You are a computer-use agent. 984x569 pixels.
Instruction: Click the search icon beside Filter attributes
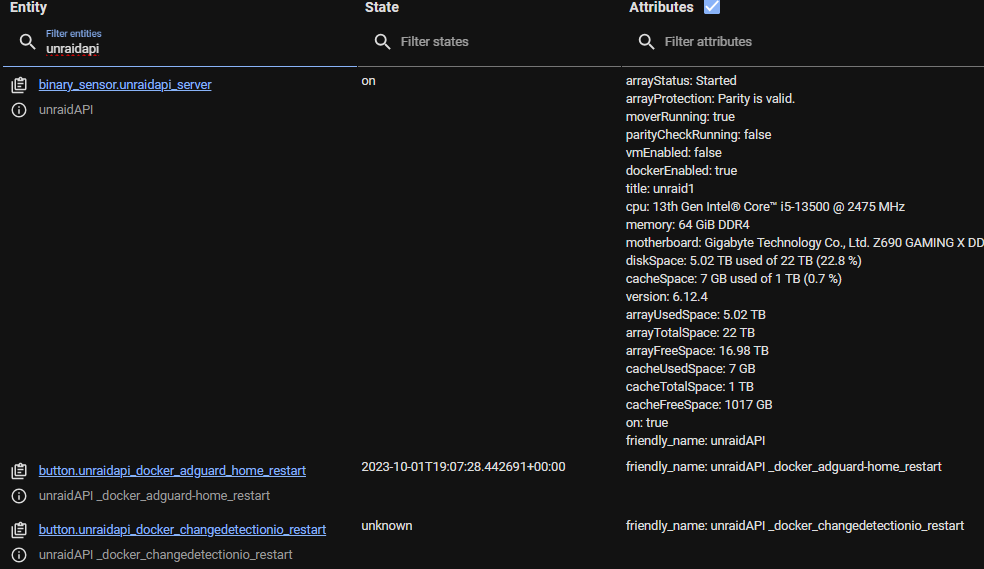(646, 42)
